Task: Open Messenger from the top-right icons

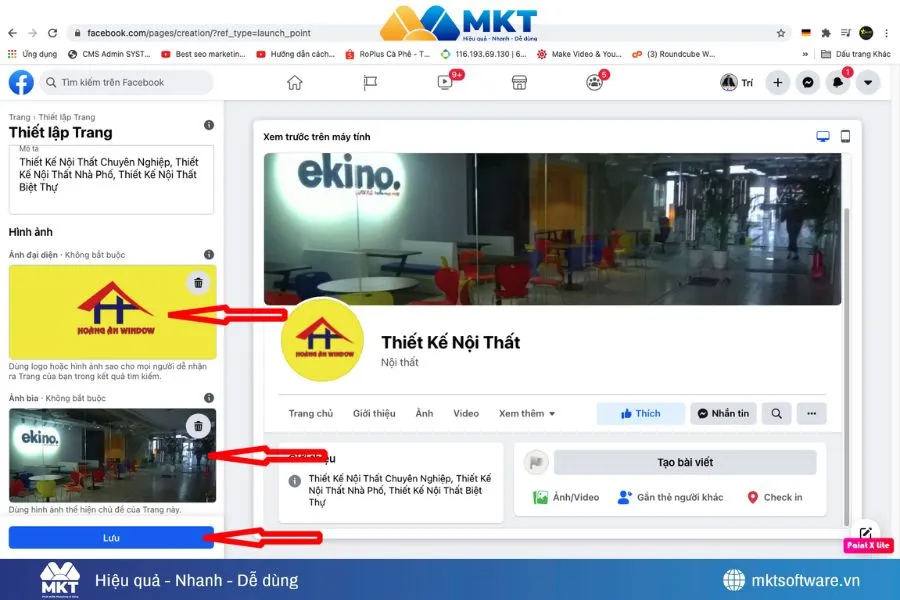Action: 808,82
